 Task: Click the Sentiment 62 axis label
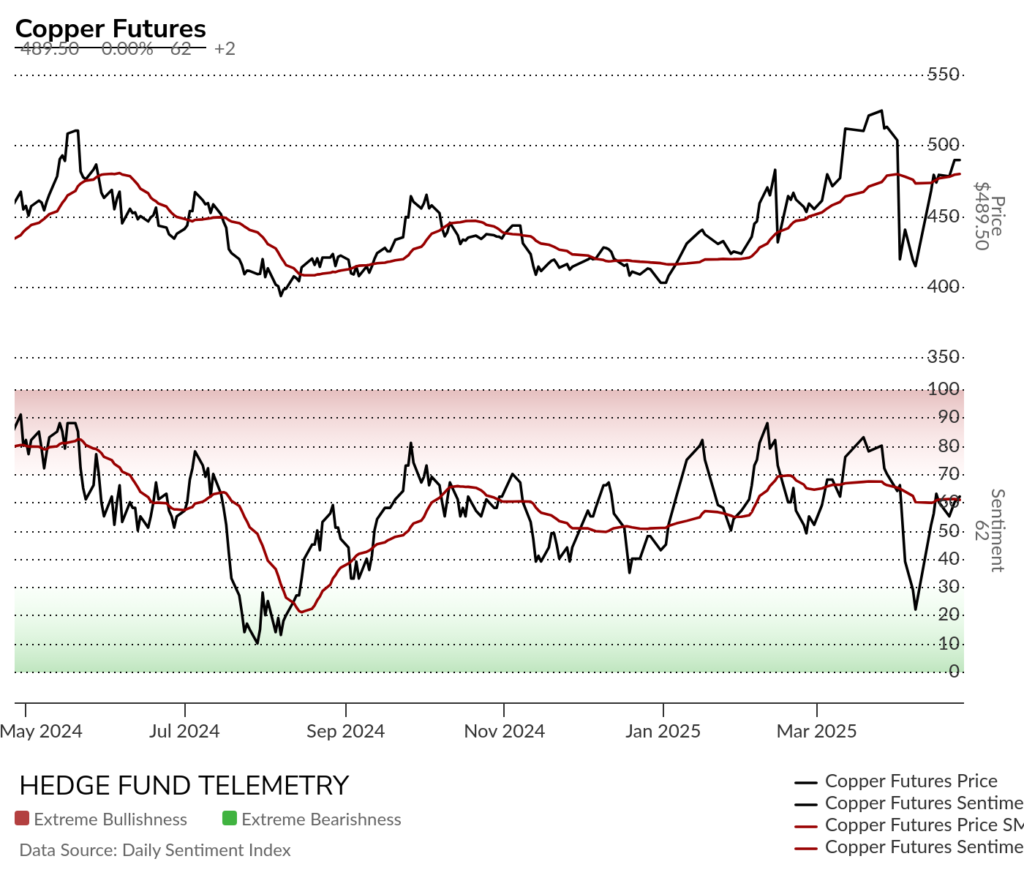point(989,530)
